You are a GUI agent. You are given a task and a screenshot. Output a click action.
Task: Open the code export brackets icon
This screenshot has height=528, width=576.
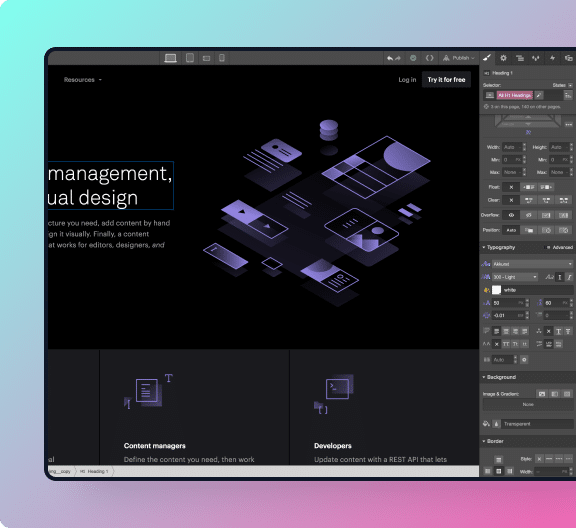[429, 58]
